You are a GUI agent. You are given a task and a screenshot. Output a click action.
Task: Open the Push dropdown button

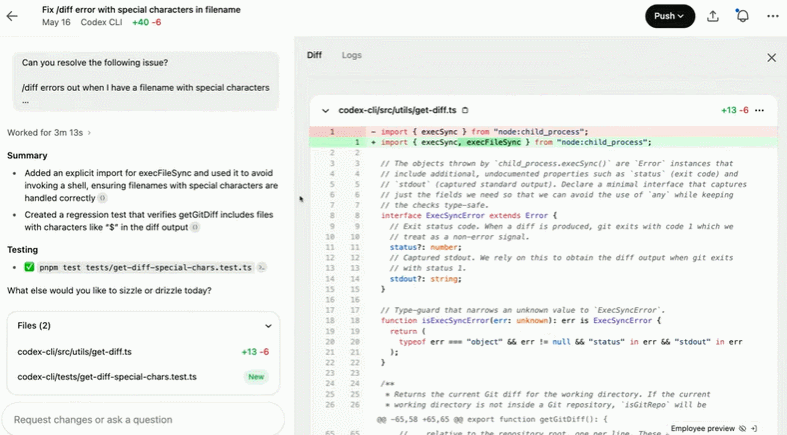pyautogui.click(x=670, y=16)
